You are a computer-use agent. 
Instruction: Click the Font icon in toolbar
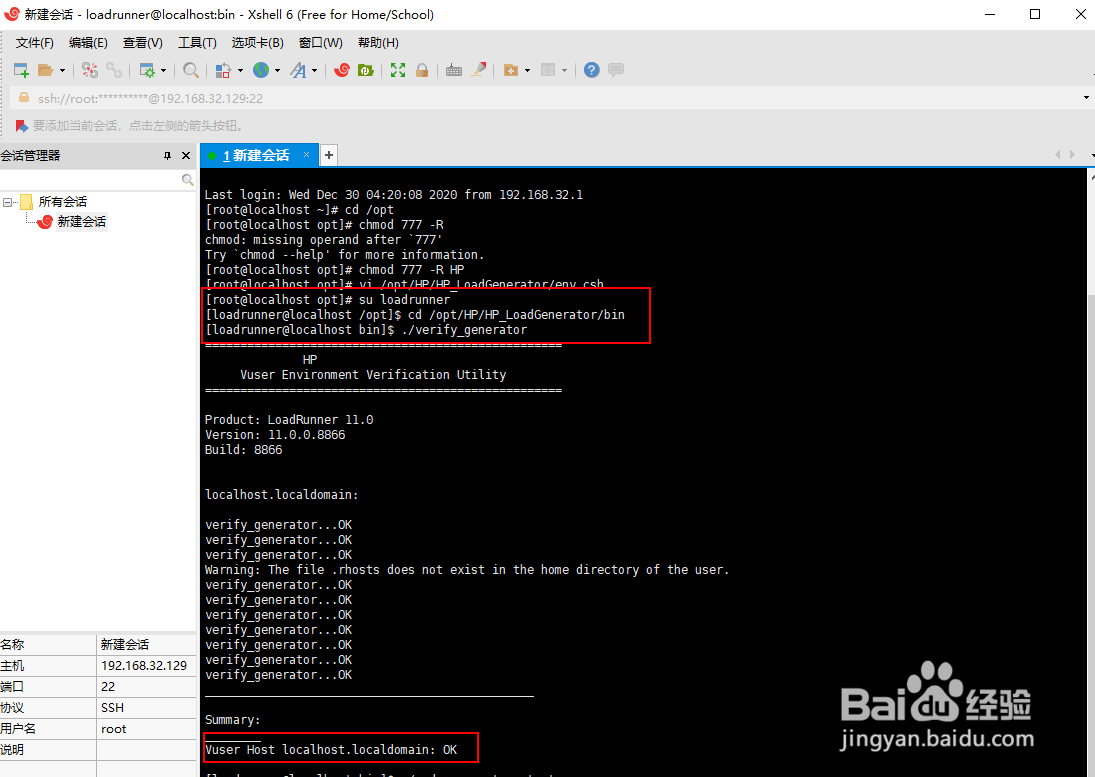298,70
